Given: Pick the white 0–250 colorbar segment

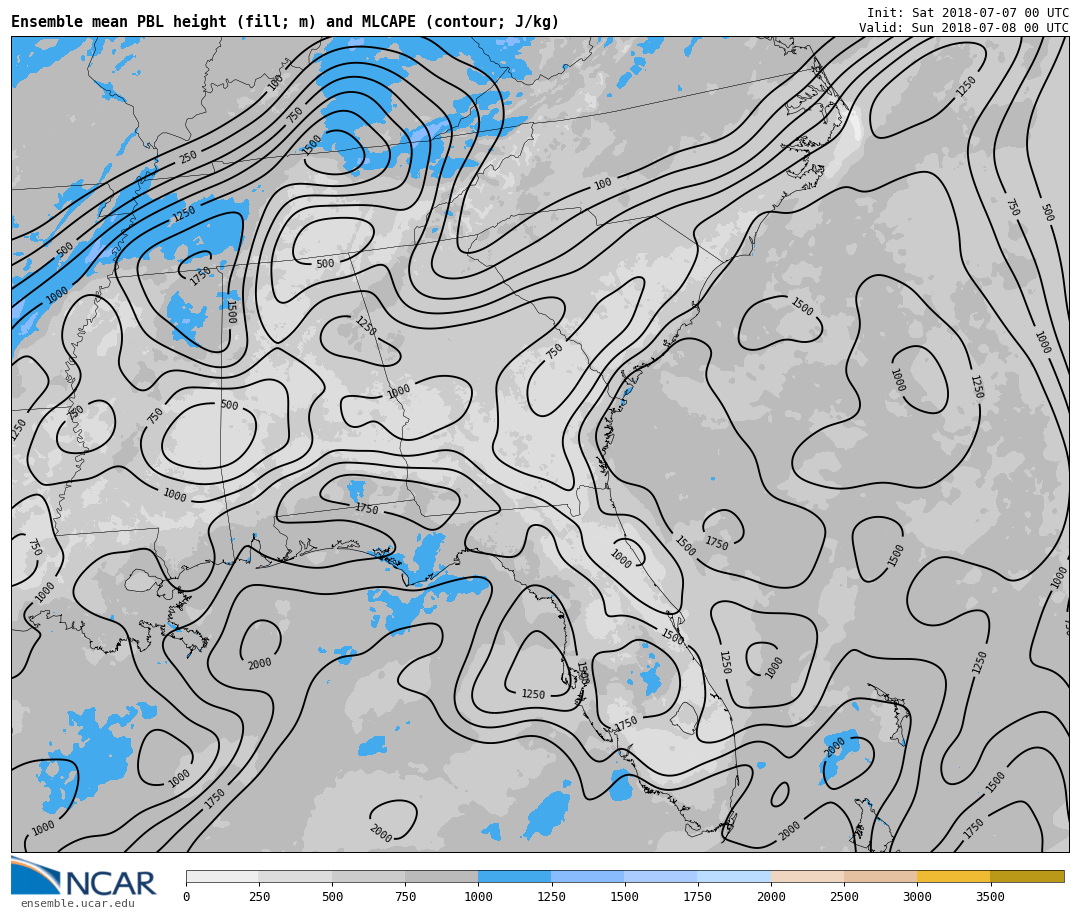Looking at the screenshot, I should pos(222,876).
